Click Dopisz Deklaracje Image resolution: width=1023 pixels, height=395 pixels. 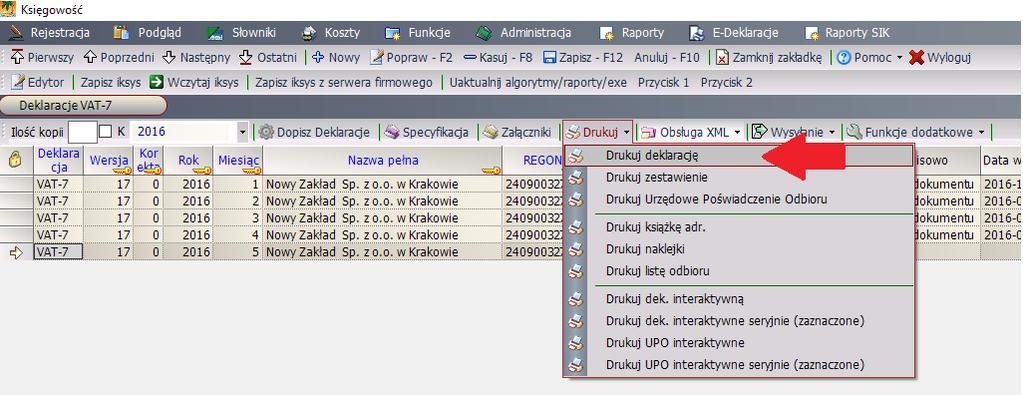[x=314, y=132]
